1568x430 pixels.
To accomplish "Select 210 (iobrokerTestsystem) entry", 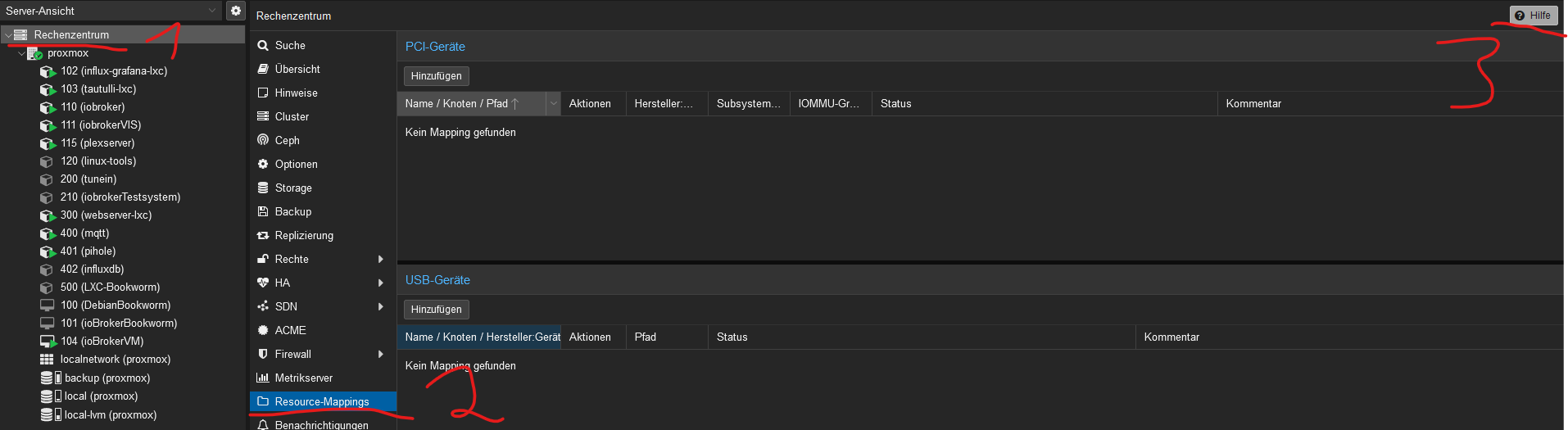I will (x=120, y=197).
